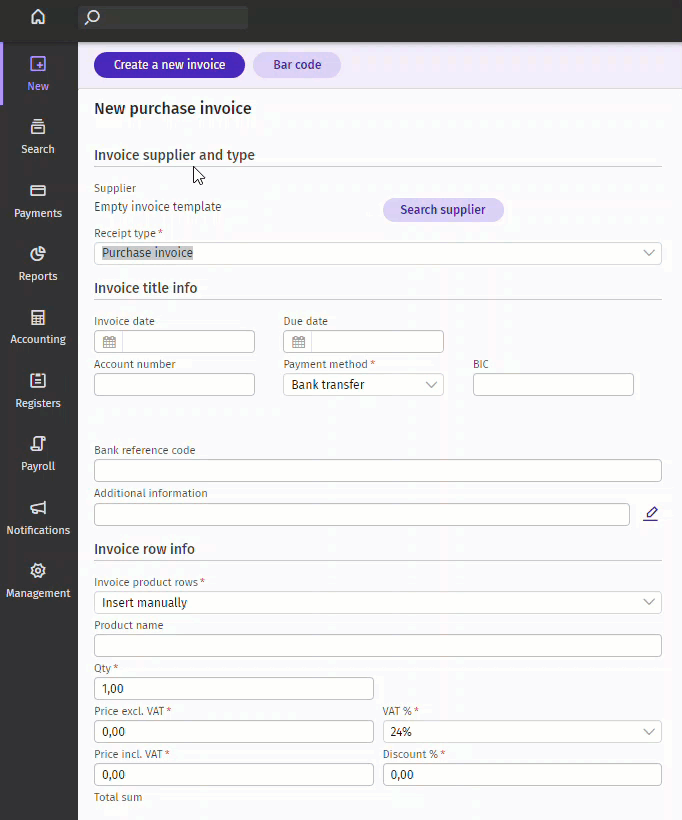The height and width of the screenshot is (820, 682).
Task: Click the edit pencil beside Additional information
Action: coord(651,514)
